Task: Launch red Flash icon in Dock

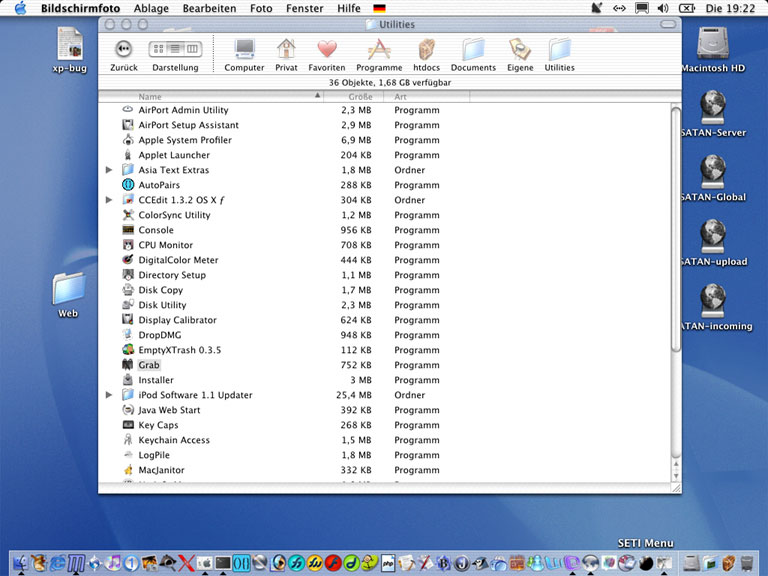Action: click(x=333, y=563)
